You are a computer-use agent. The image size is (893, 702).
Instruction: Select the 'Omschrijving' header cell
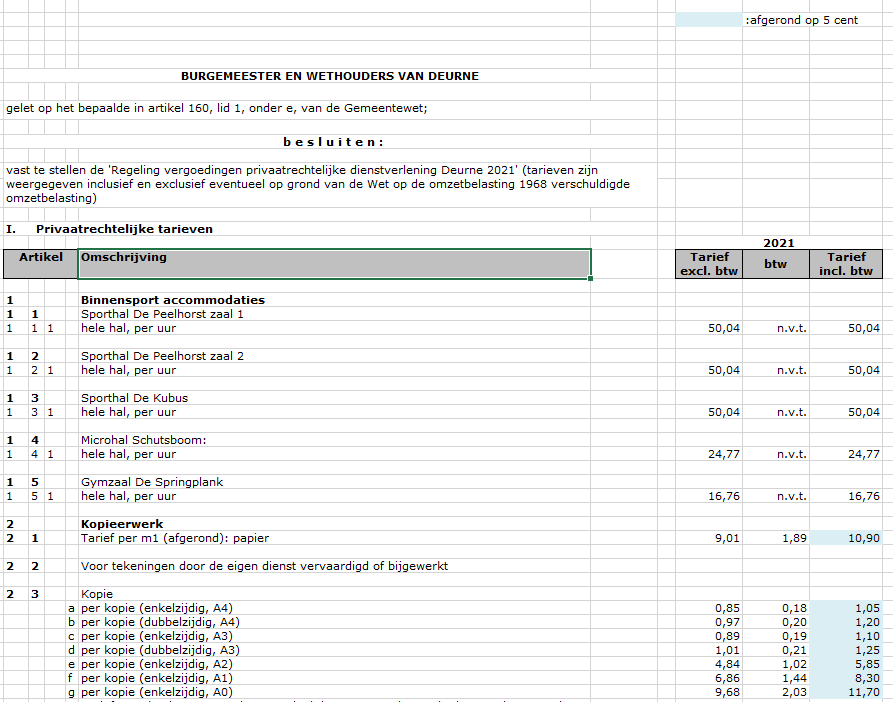pos(334,264)
